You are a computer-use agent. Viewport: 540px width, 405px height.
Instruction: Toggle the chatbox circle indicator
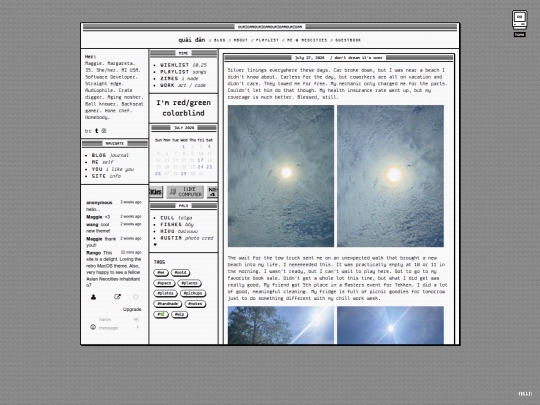136,297
